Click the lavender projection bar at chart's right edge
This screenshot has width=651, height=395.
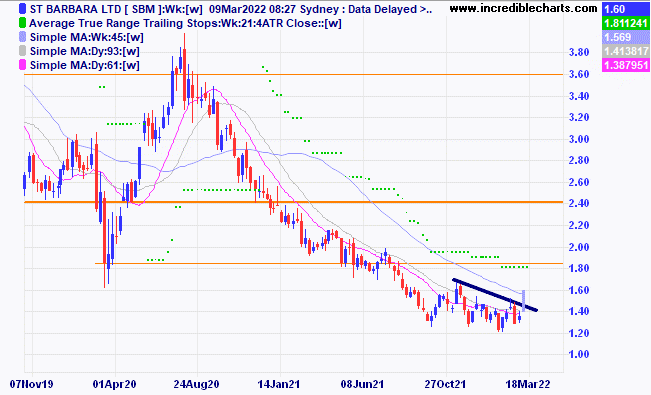coord(524,301)
